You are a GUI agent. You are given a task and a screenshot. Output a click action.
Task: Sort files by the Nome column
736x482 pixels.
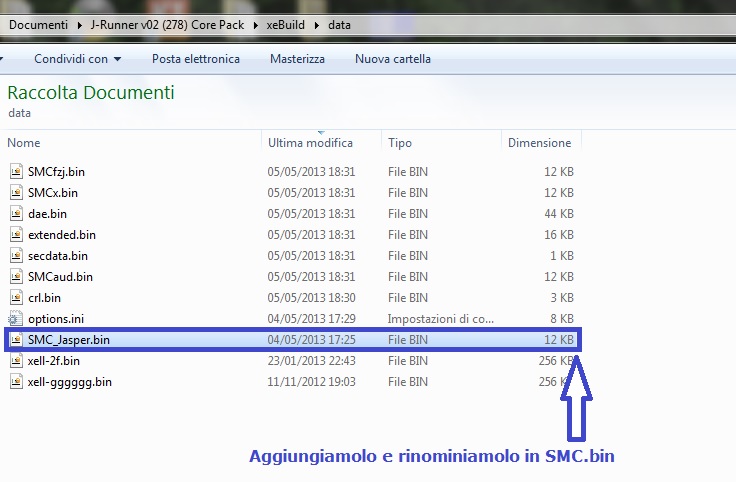(24, 143)
